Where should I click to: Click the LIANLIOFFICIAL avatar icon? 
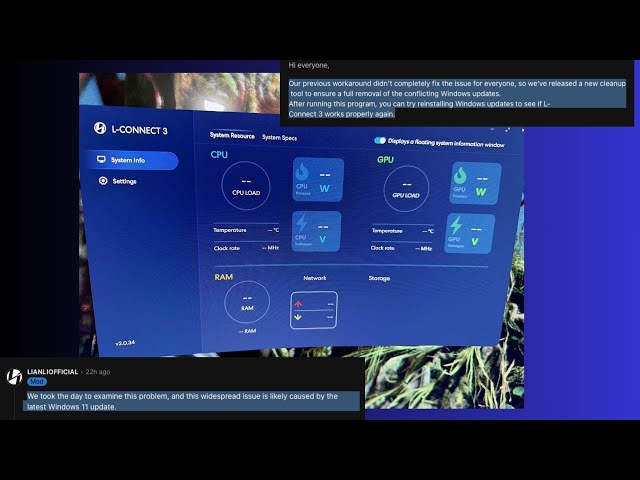pyautogui.click(x=14, y=376)
